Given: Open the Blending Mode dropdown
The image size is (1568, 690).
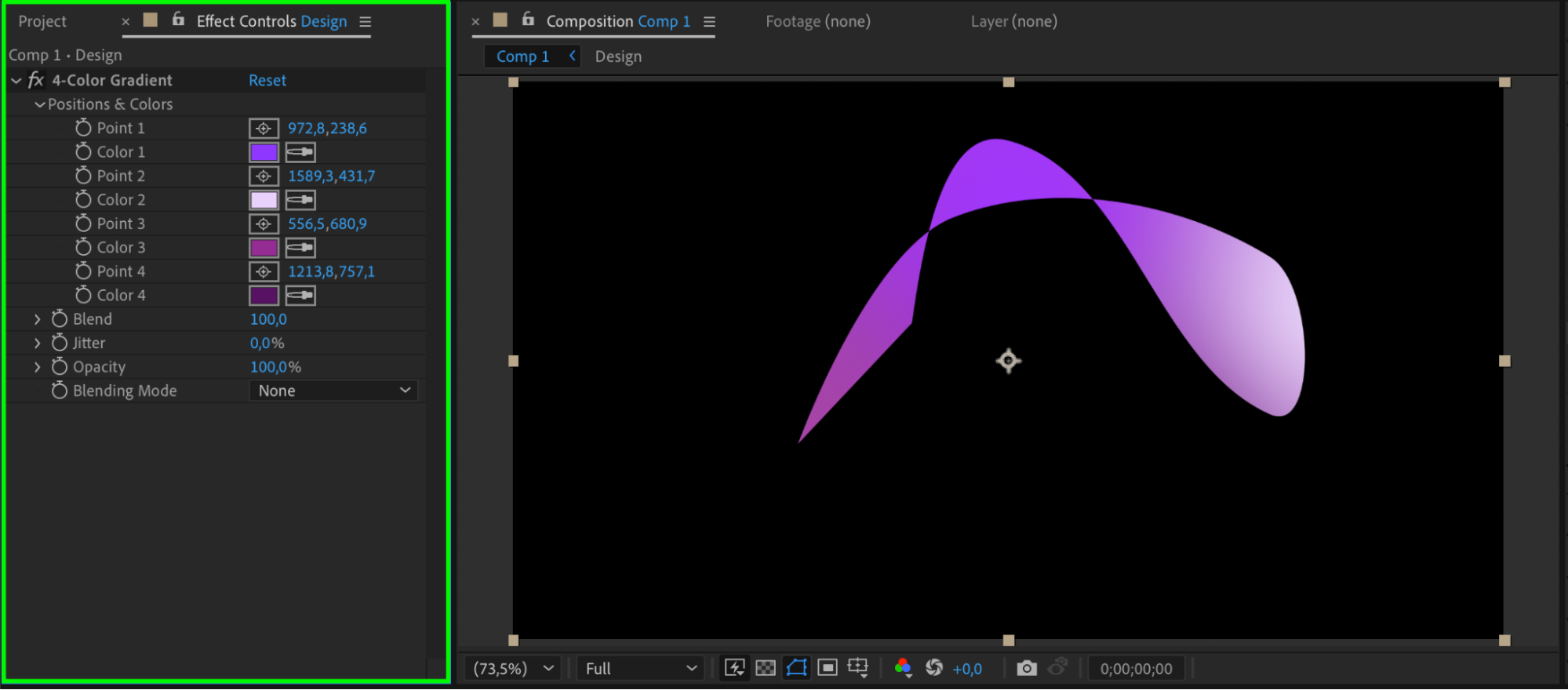Looking at the screenshot, I should [333, 390].
